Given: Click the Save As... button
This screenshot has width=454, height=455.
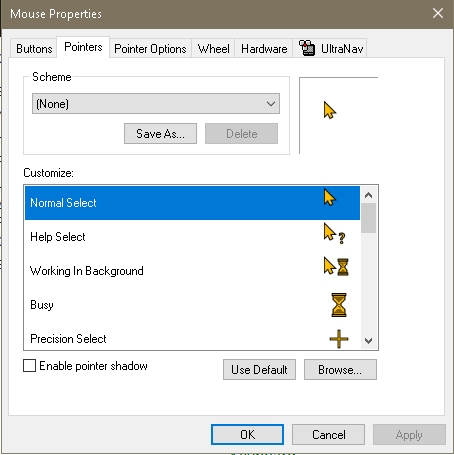Looking at the screenshot, I should [x=160, y=134].
